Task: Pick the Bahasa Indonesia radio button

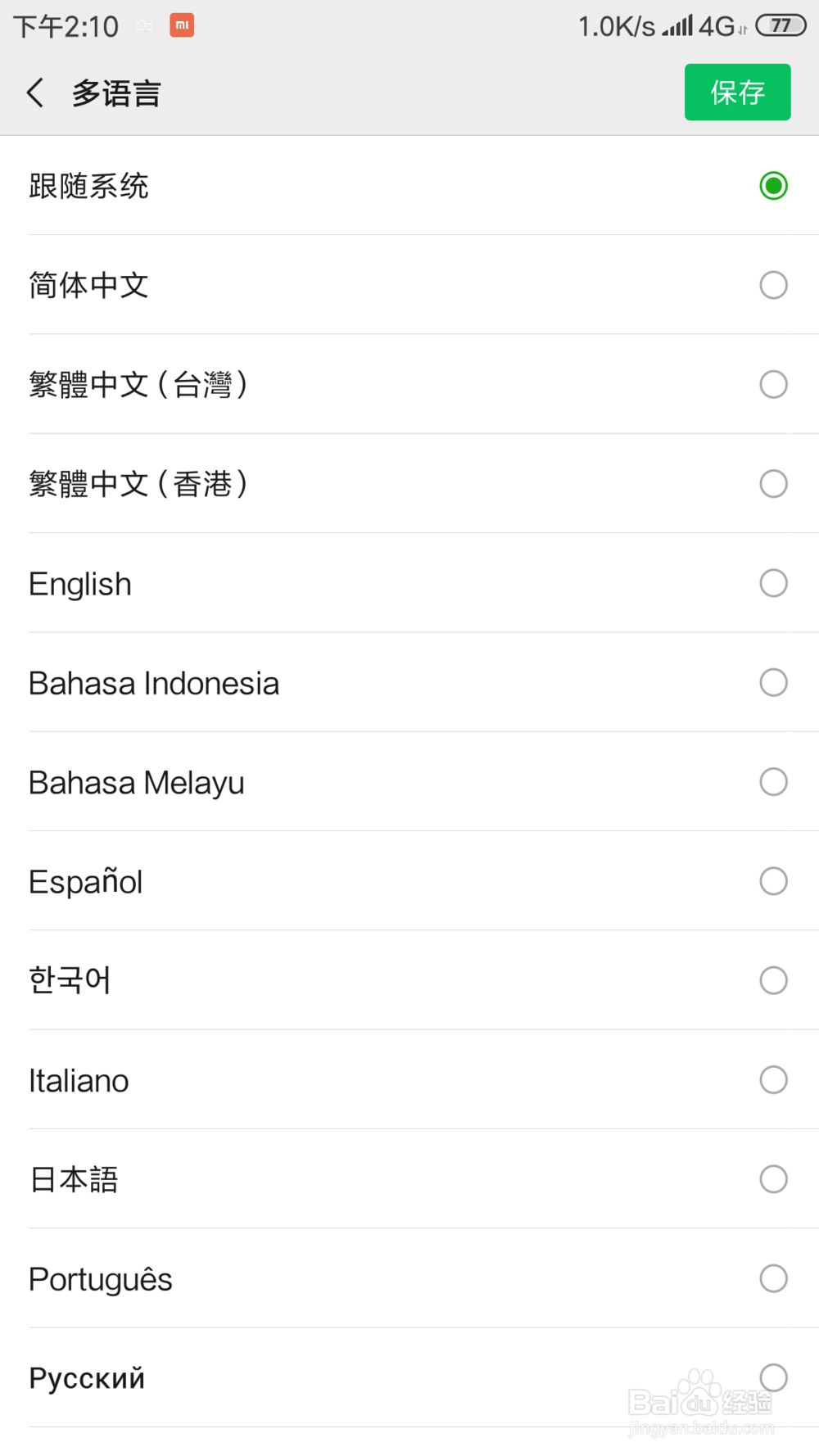Action: coord(773,682)
